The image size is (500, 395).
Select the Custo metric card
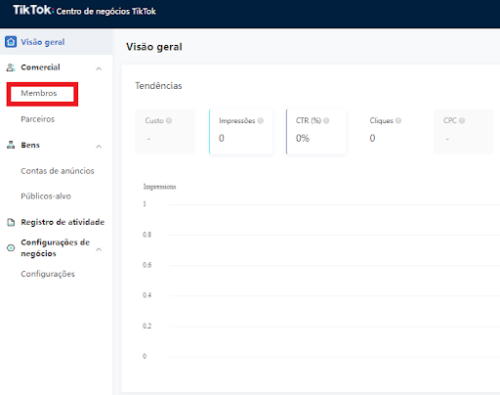pyautogui.click(x=165, y=132)
